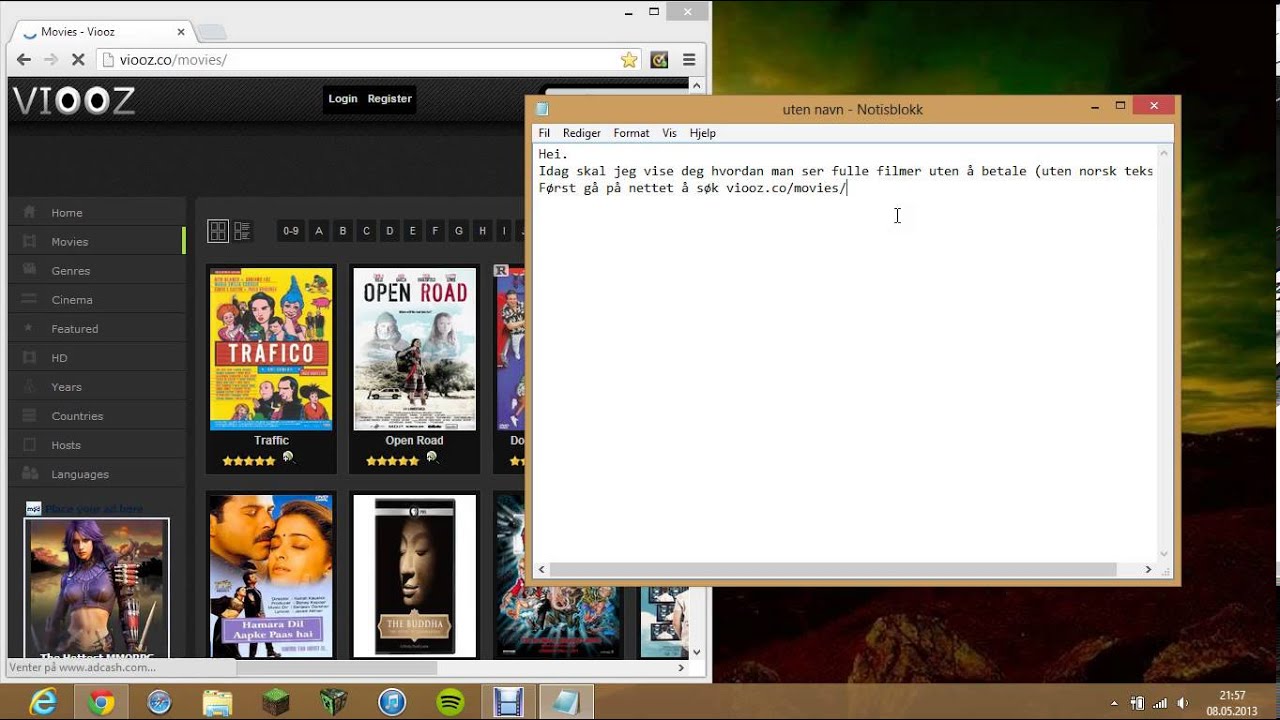Open the Creeper cube icon in taskbar

point(333,703)
